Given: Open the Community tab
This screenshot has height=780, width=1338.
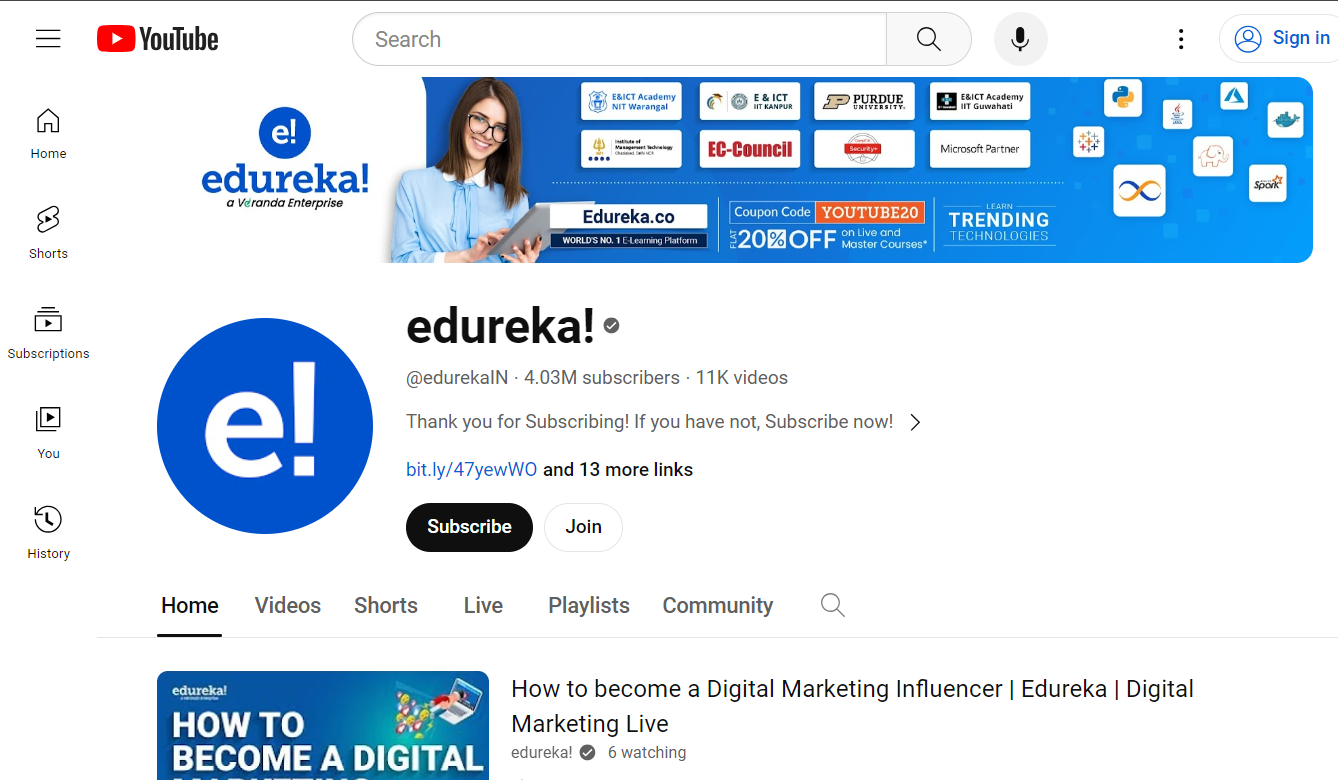Looking at the screenshot, I should coord(717,606).
